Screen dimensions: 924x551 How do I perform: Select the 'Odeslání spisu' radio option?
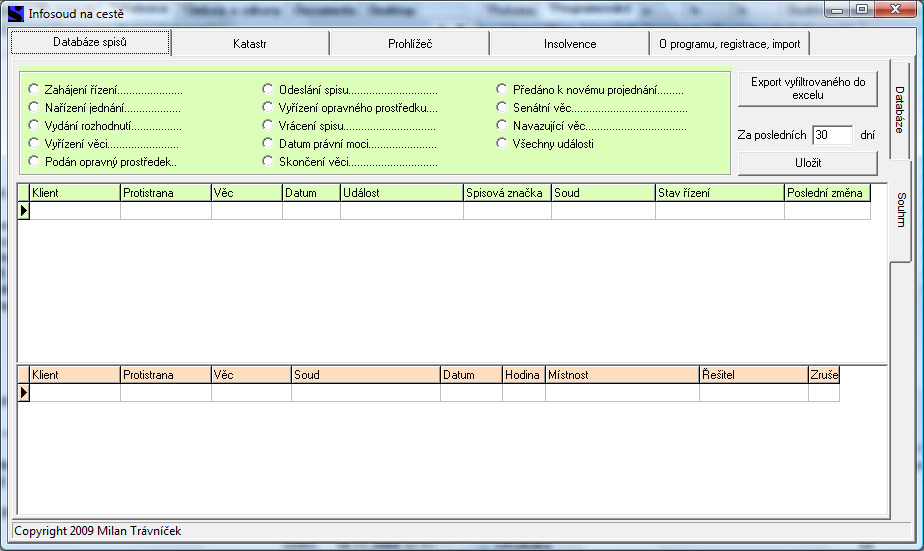pyautogui.click(x=268, y=89)
